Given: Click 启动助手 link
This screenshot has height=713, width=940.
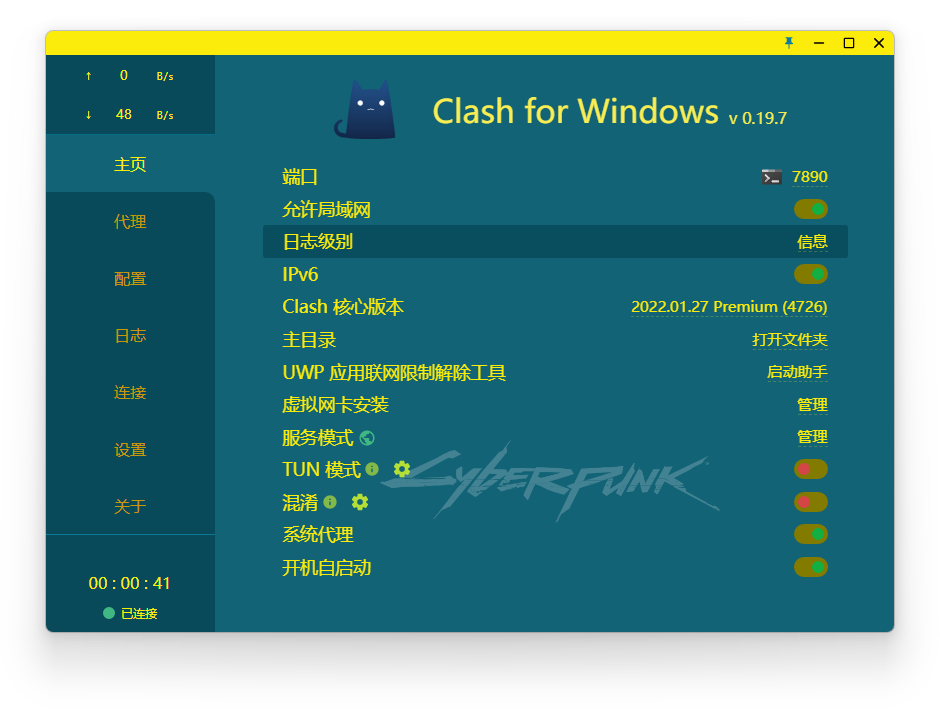Looking at the screenshot, I should 797,372.
